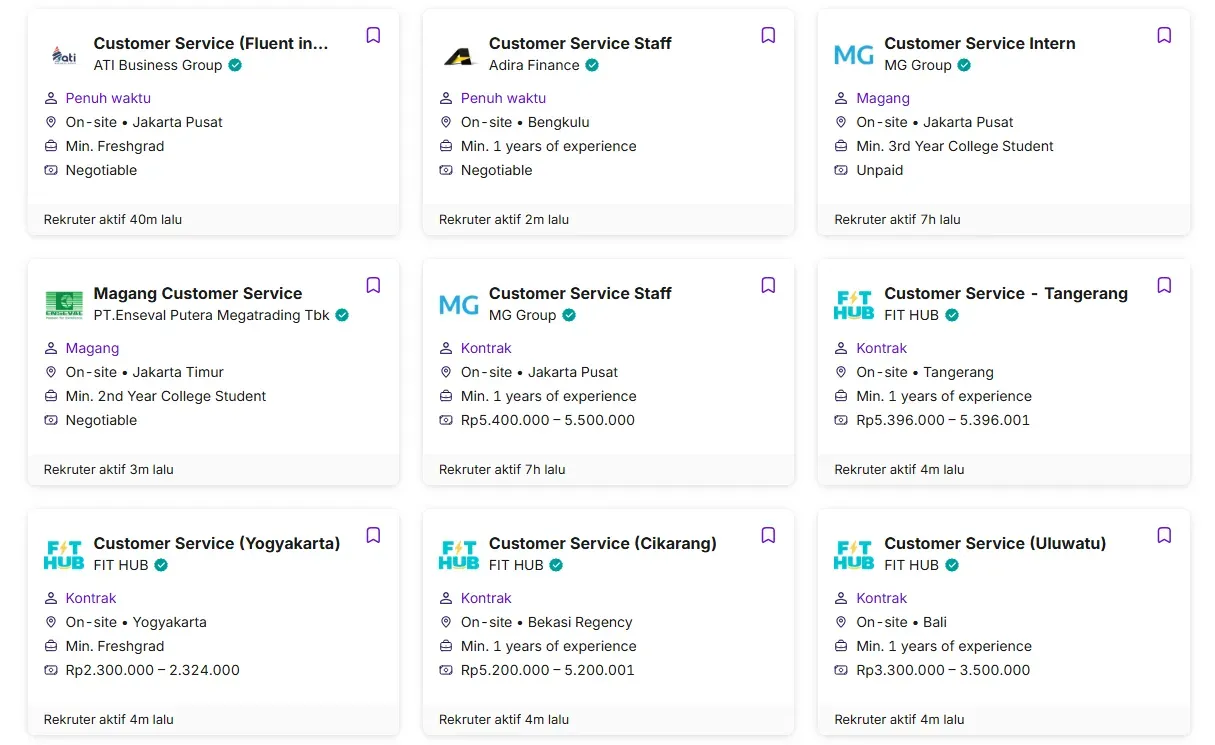
Task: Bookmark the Magang Customer Service listing
Action: [x=372, y=285]
